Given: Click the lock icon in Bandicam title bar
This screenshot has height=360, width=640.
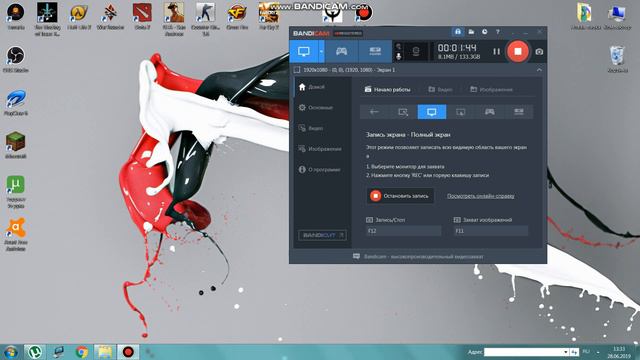Looking at the screenshot, I should 458,32.
